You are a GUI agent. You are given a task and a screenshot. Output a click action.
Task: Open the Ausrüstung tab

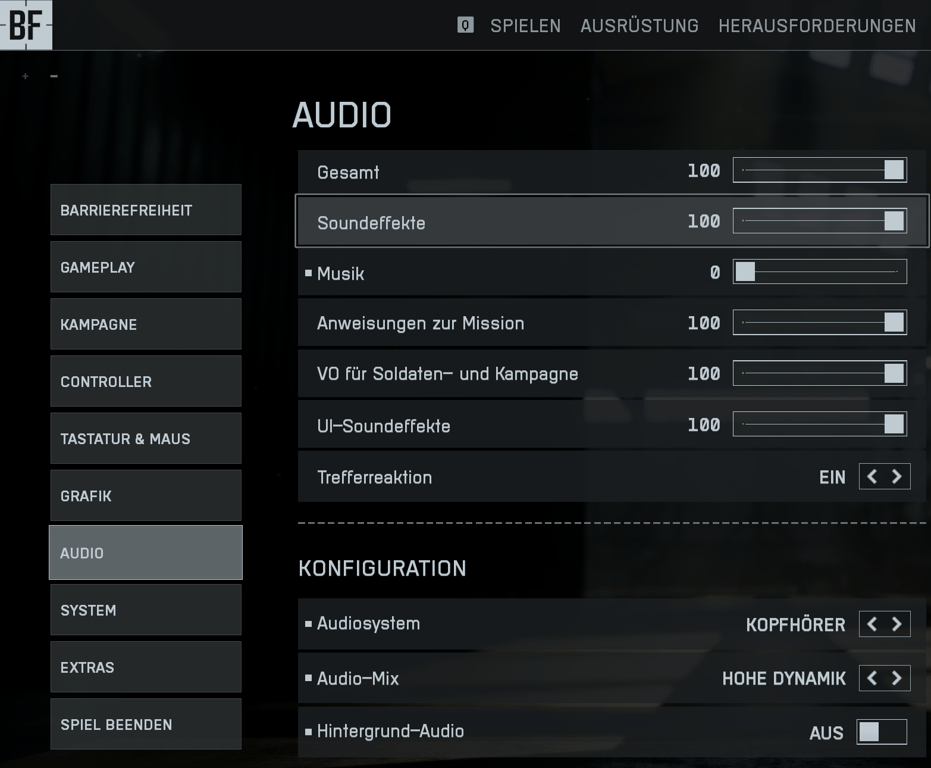[x=639, y=26]
